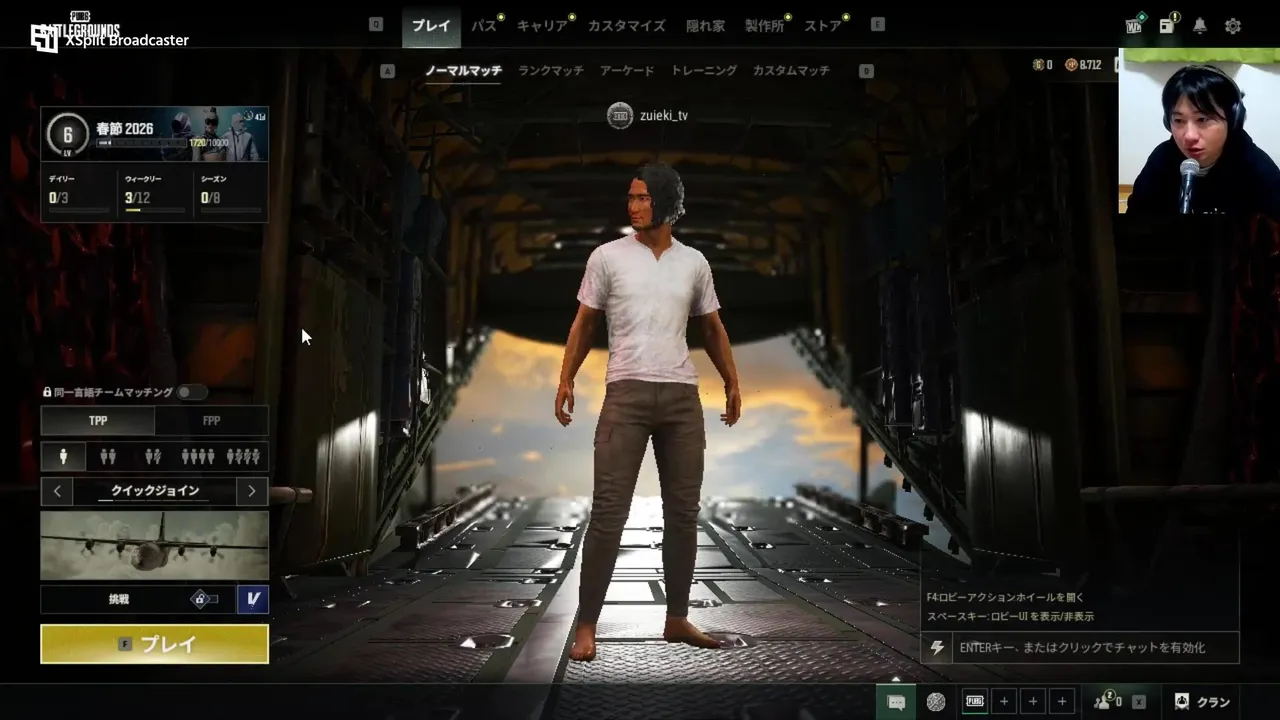
Task: Switch perspective to FPP
Action: coord(211,421)
